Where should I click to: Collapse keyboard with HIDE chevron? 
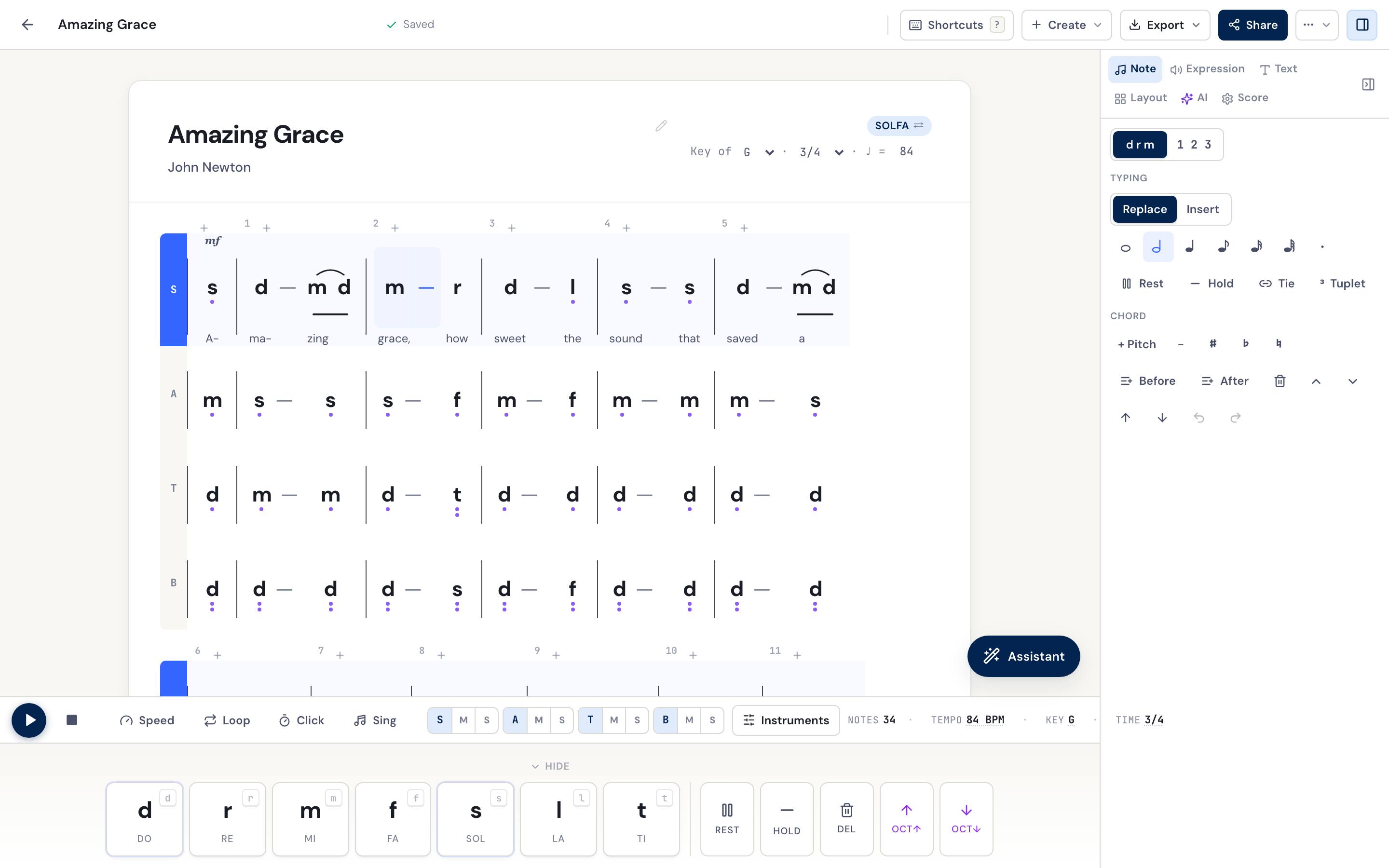(x=550, y=766)
